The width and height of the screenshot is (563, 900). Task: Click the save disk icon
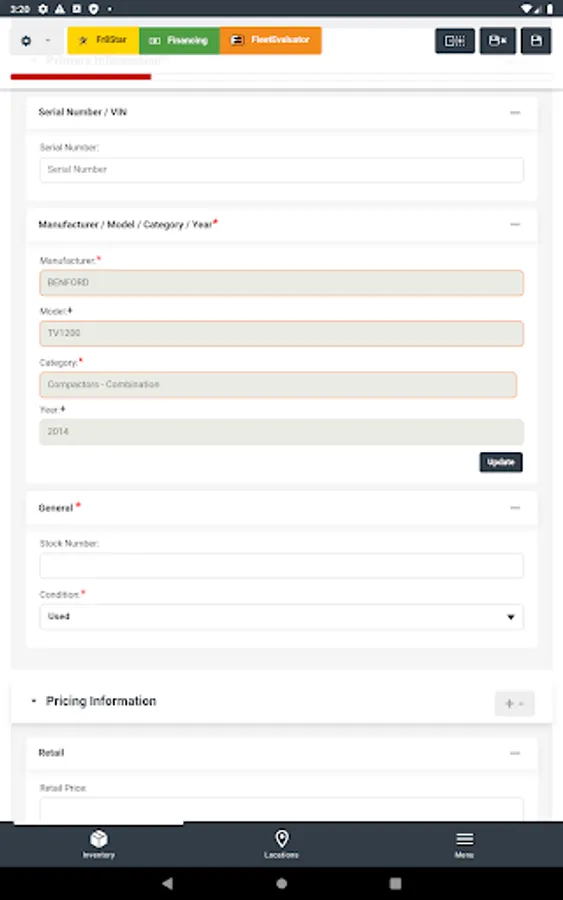[536, 41]
